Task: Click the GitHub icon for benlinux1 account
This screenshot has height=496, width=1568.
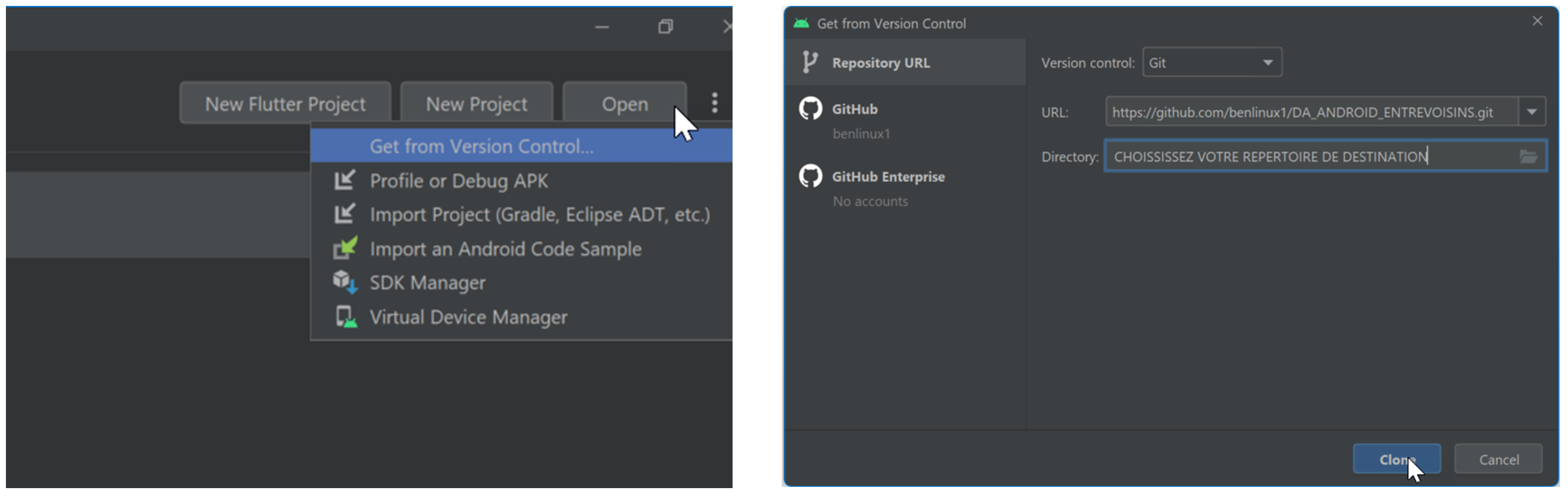Action: pos(812,109)
